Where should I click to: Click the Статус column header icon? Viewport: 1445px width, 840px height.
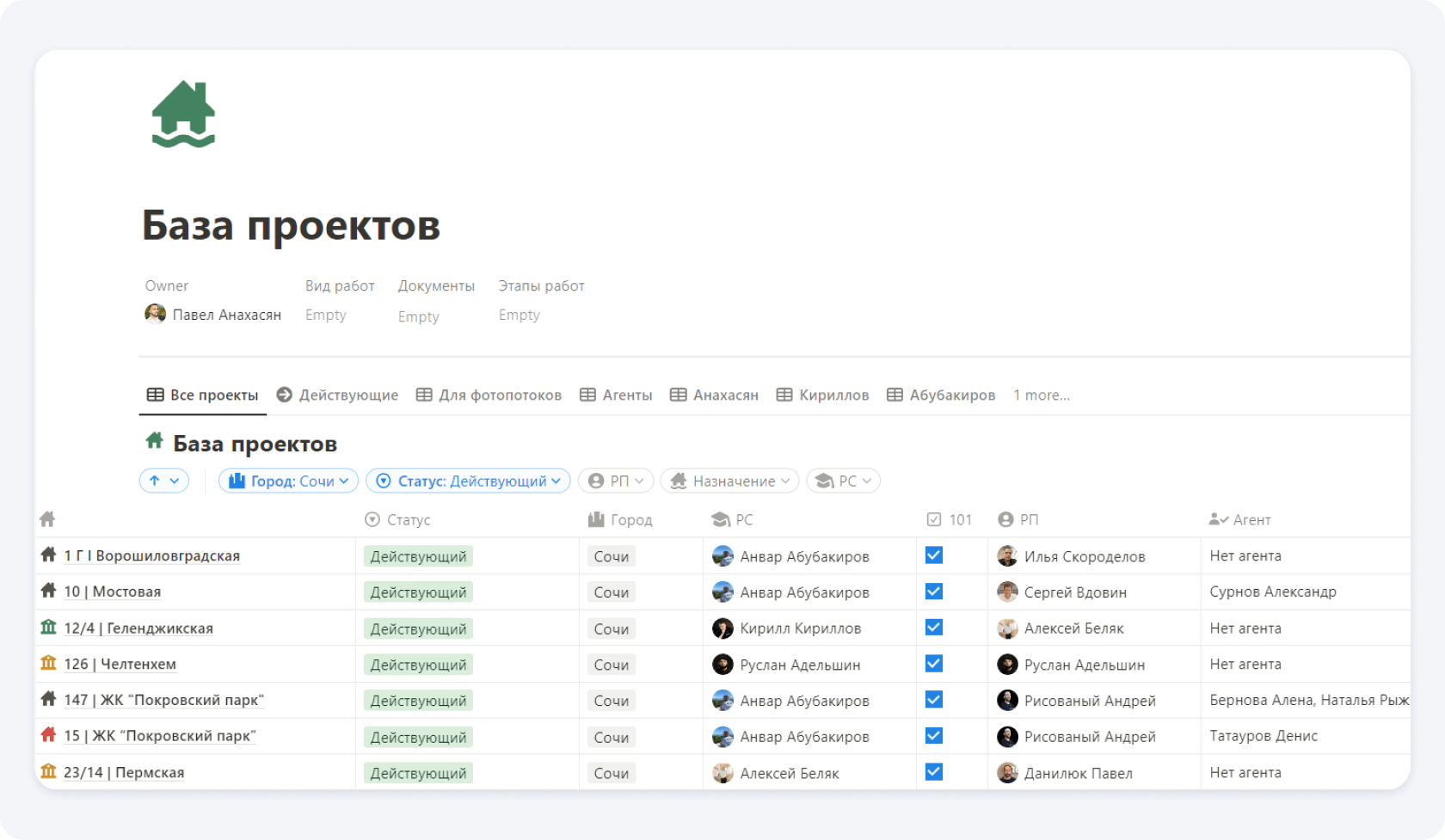pos(372,519)
